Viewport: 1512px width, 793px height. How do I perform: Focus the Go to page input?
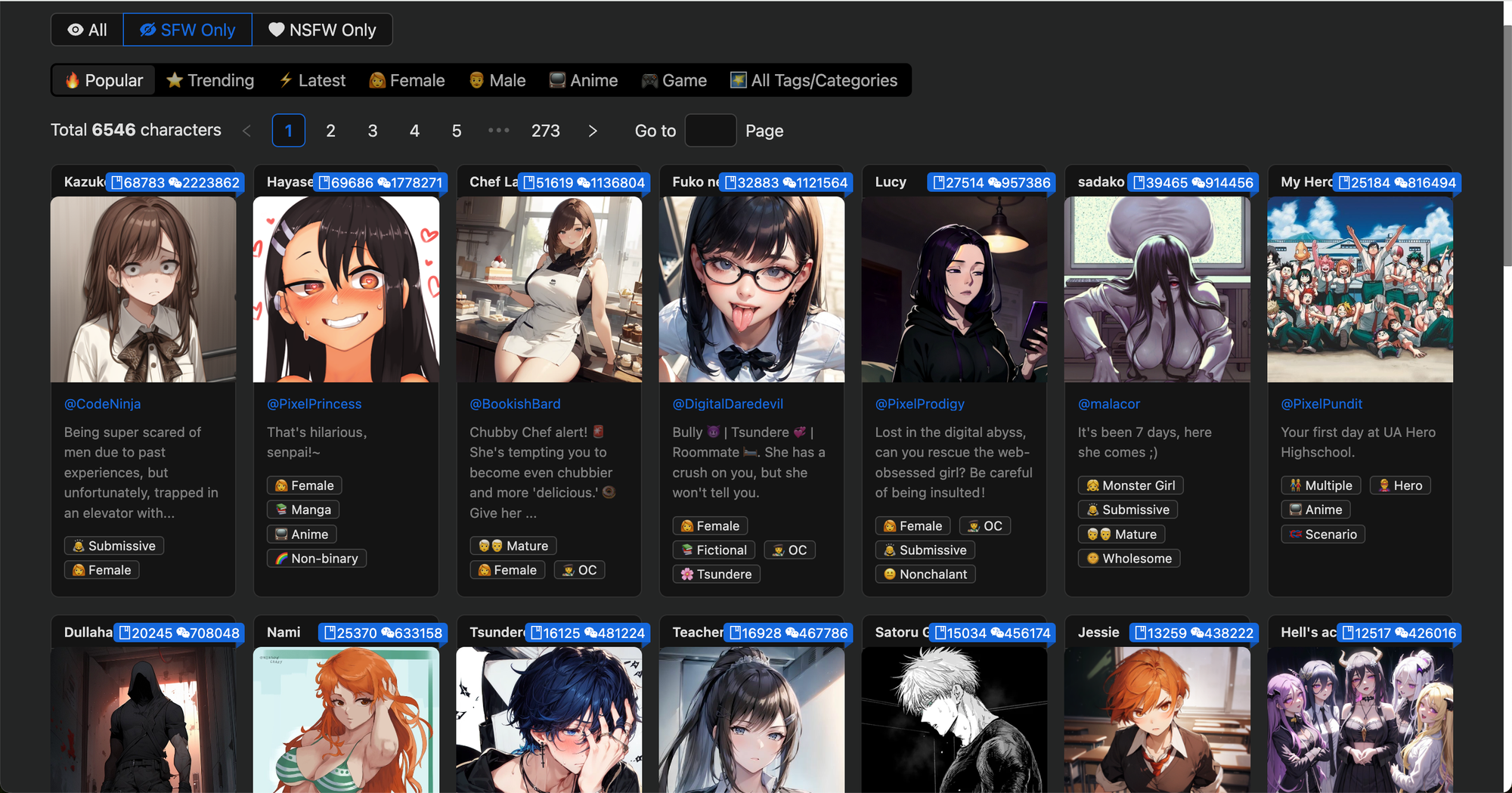click(x=711, y=131)
